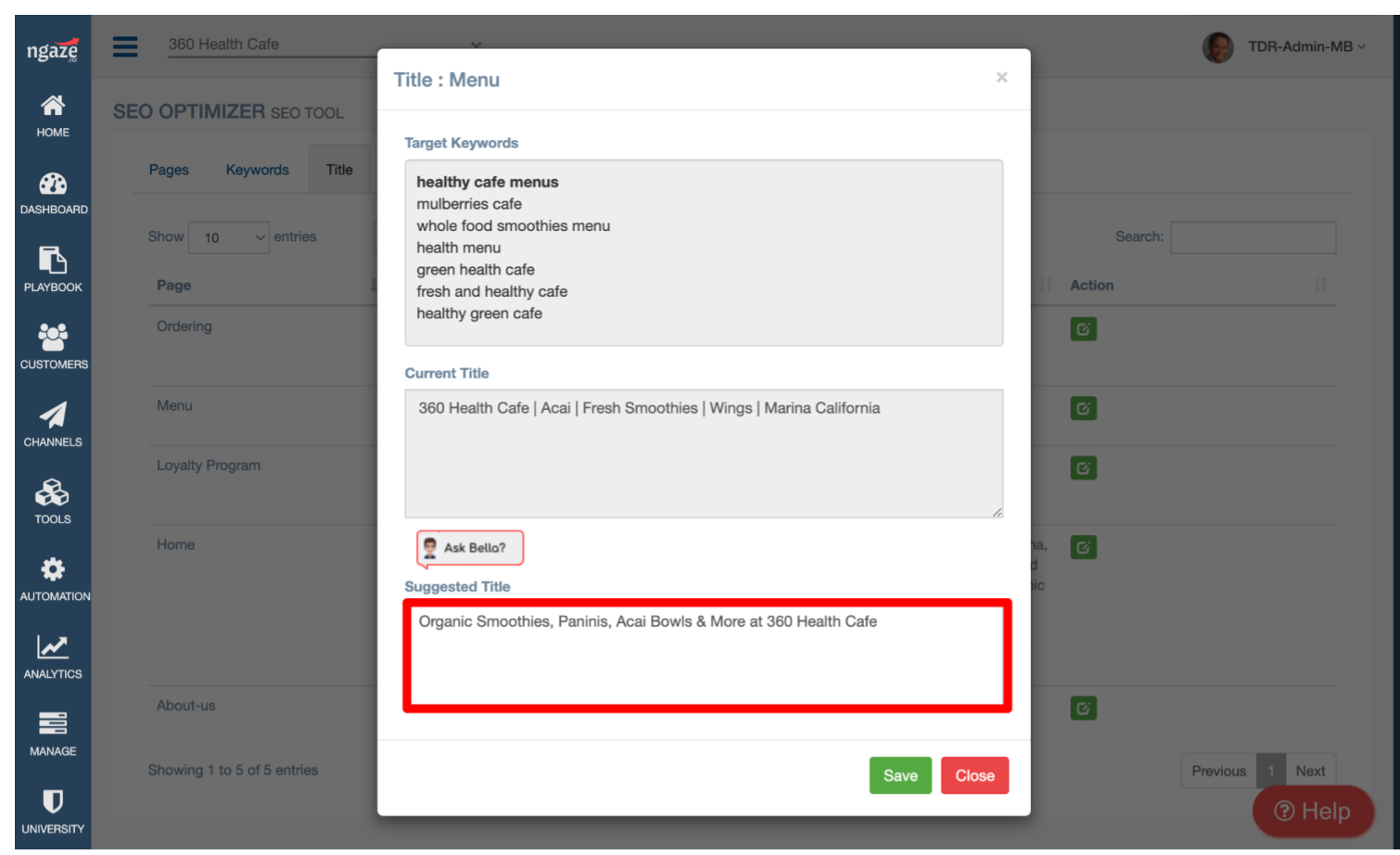The height and width of the screenshot is (855, 1400).
Task: Select page 1 in pagination
Action: pyautogui.click(x=1271, y=771)
